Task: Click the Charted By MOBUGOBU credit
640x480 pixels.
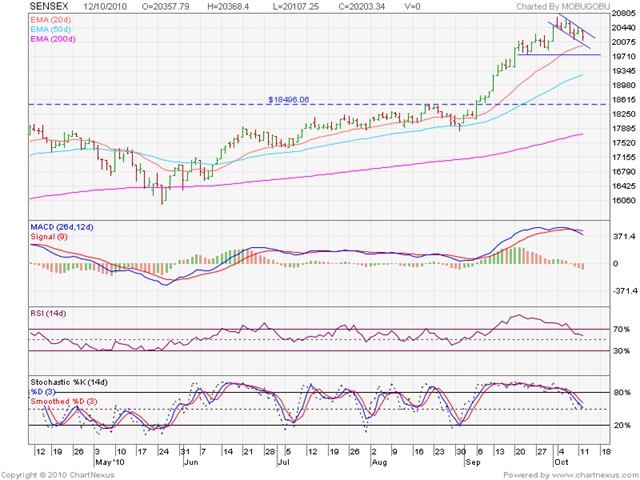Action: 563,7
